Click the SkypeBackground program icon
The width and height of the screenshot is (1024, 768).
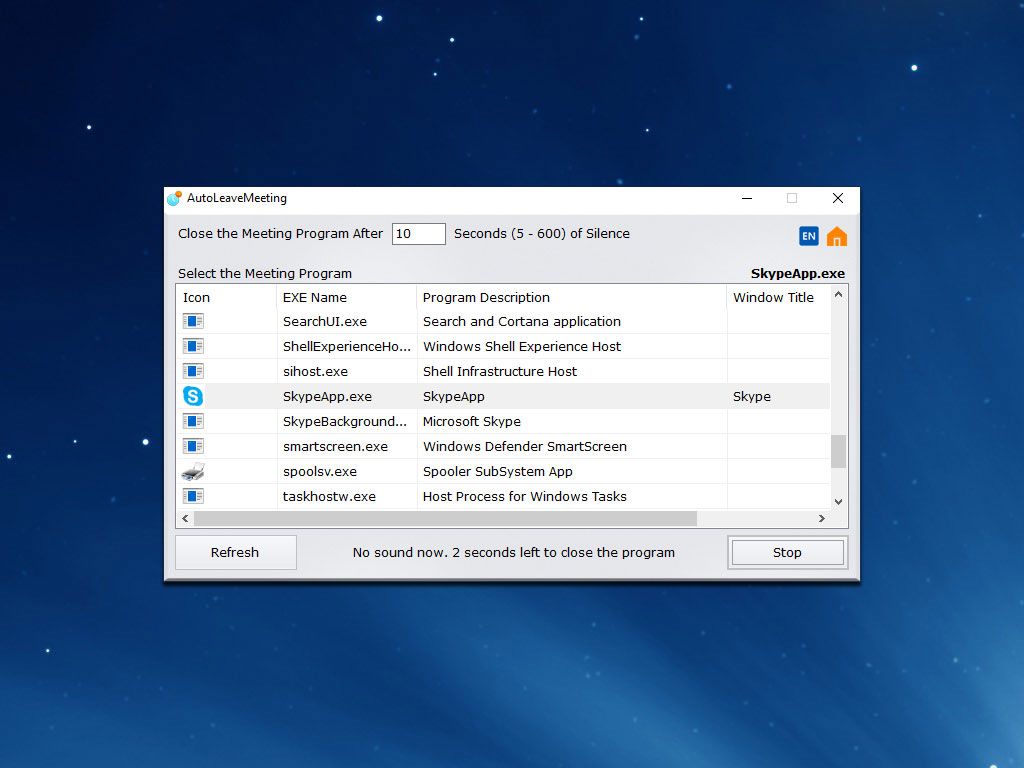(192, 421)
